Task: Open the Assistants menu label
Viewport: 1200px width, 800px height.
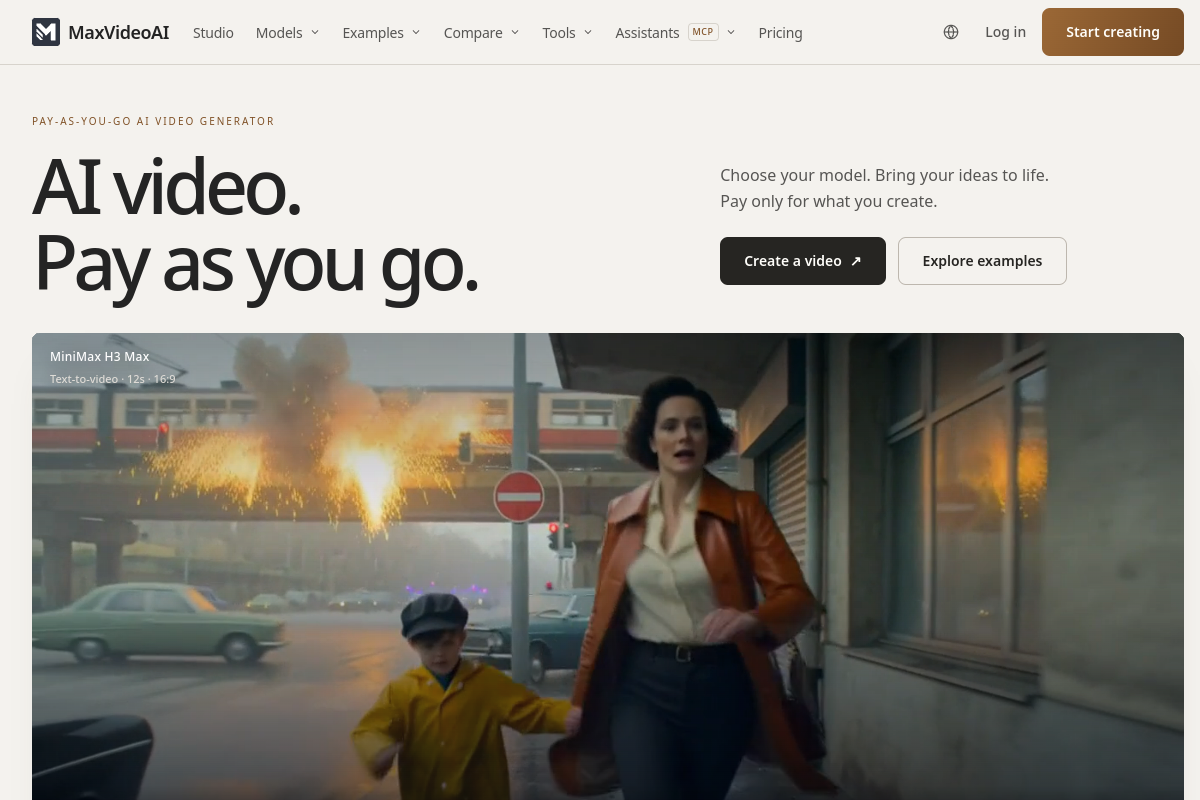Action: pos(647,33)
